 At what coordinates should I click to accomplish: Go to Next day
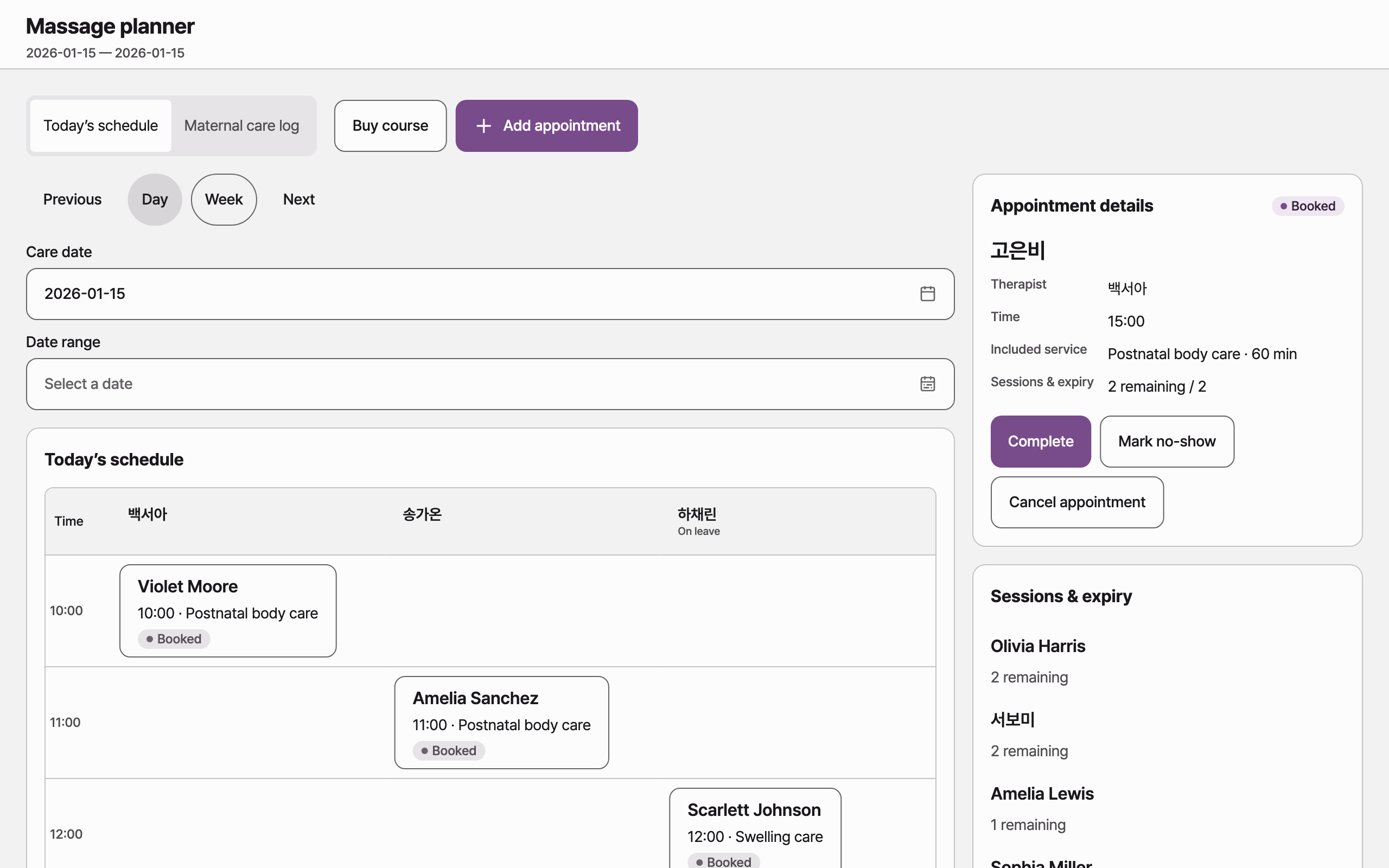click(x=298, y=199)
